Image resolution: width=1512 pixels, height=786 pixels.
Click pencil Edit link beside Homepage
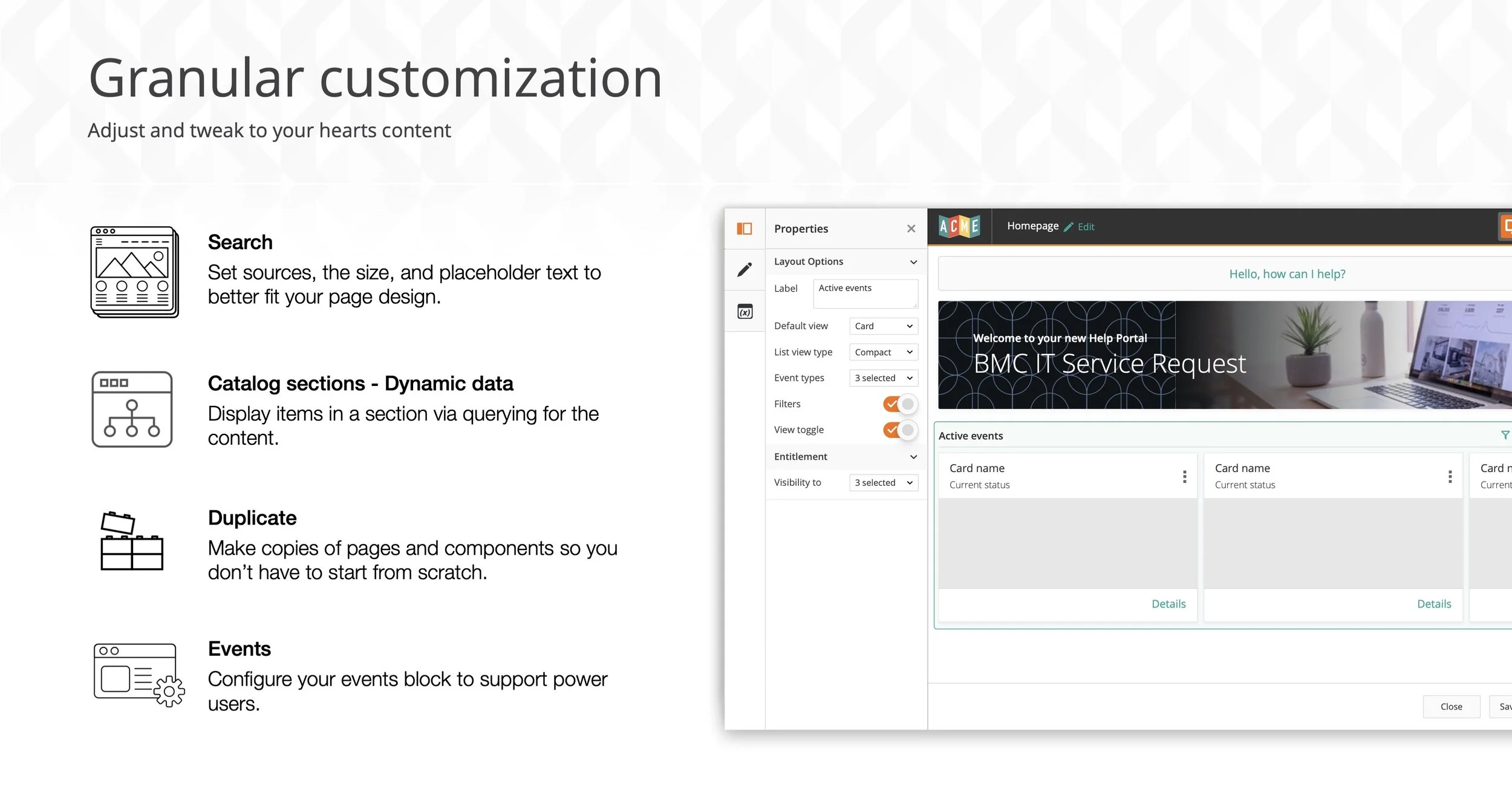[x=1080, y=227]
